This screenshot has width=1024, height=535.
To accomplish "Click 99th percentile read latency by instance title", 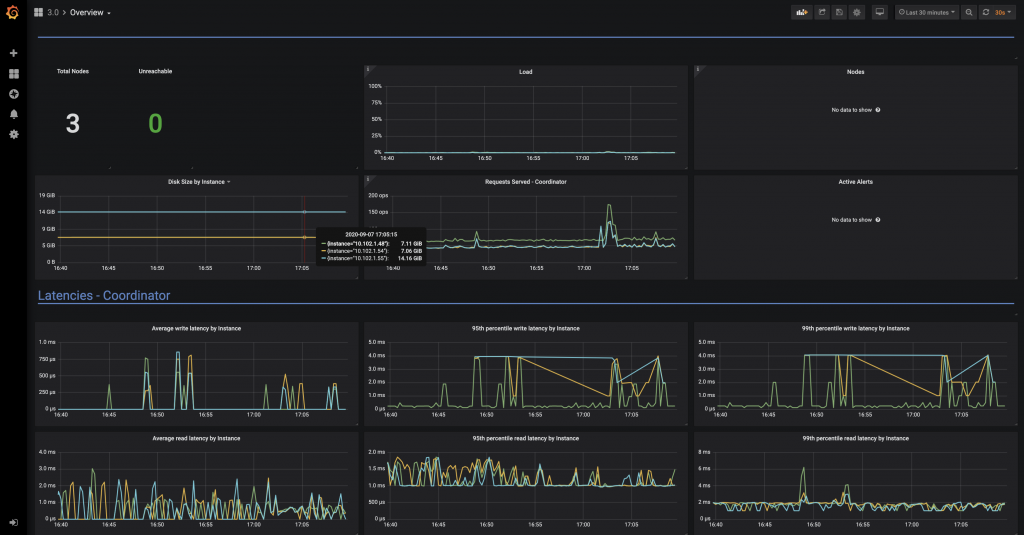I will 856,438.
